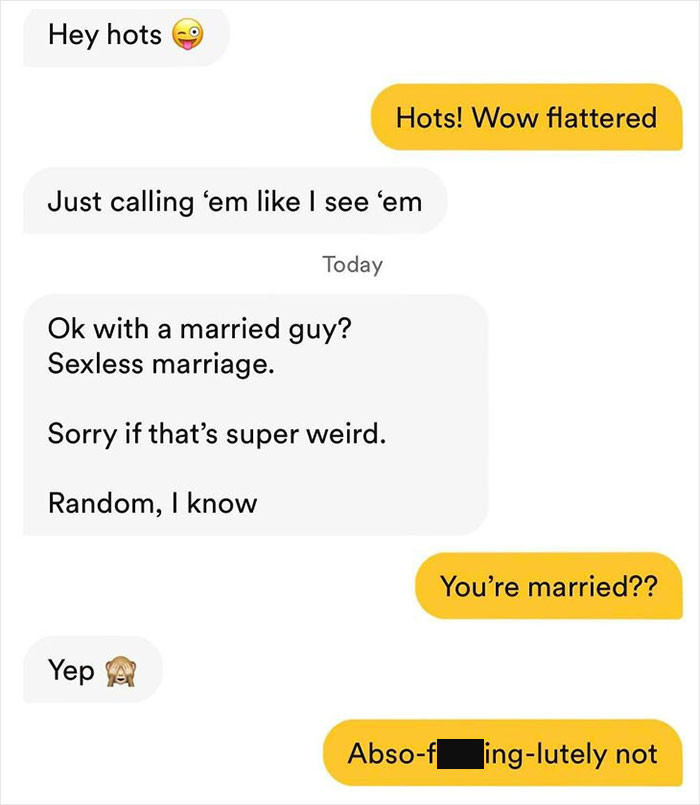Select the "Abso-f...ing-lutely not" bubble
The width and height of the screenshot is (700, 805).
[503, 753]
